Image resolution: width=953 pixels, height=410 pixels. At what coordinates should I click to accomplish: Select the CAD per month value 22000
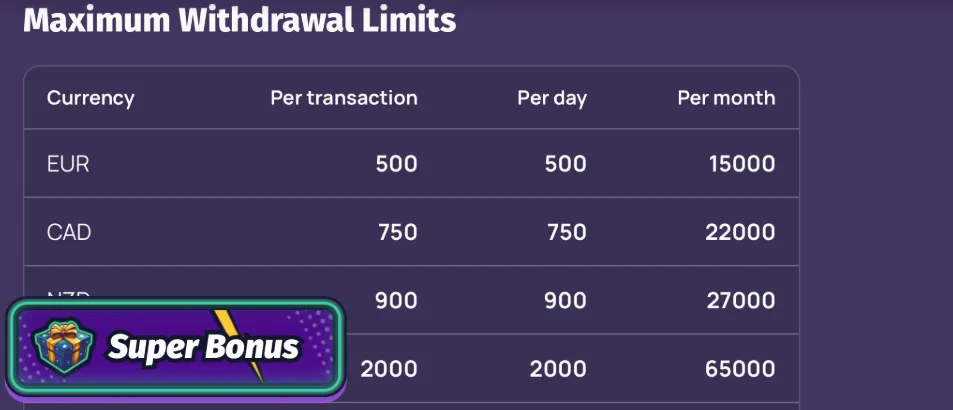coord(739,232)
